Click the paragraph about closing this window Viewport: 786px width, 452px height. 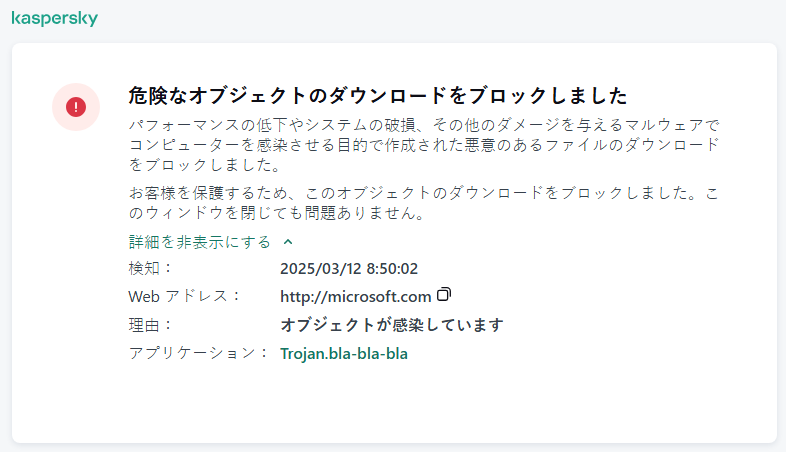tap(424, 203)
